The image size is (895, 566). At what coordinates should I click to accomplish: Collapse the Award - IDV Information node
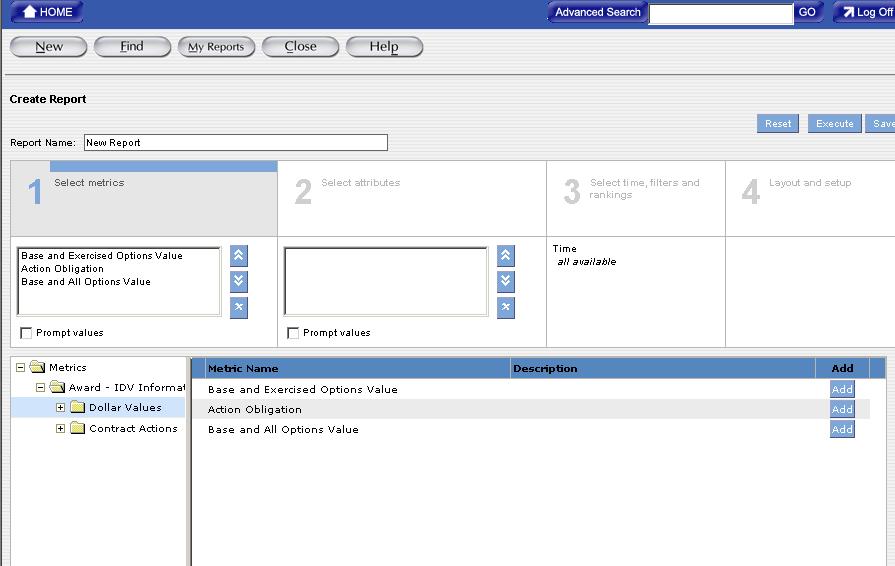pyautogui.click(x=40, y=387)
